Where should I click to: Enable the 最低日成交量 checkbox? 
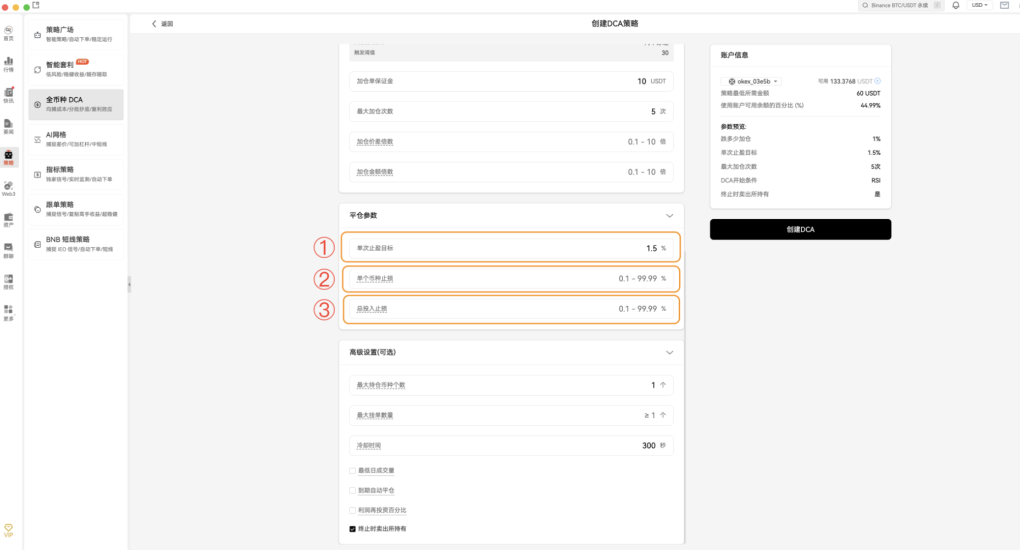point(352,471)
